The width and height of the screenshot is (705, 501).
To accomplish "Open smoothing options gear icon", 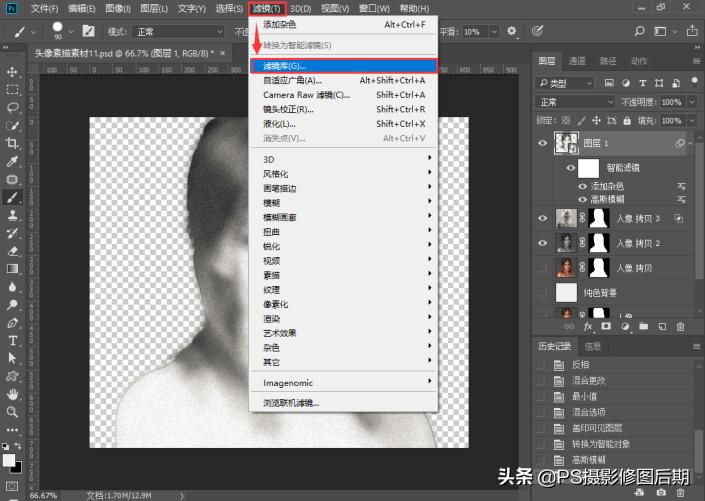I will click(x=511, y=31).
